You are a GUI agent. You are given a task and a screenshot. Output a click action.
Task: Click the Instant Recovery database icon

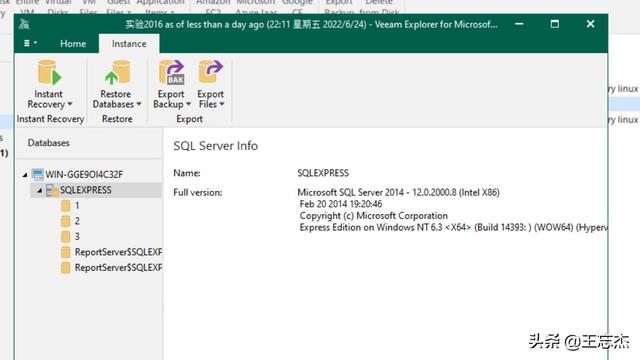tap(49, 73)
